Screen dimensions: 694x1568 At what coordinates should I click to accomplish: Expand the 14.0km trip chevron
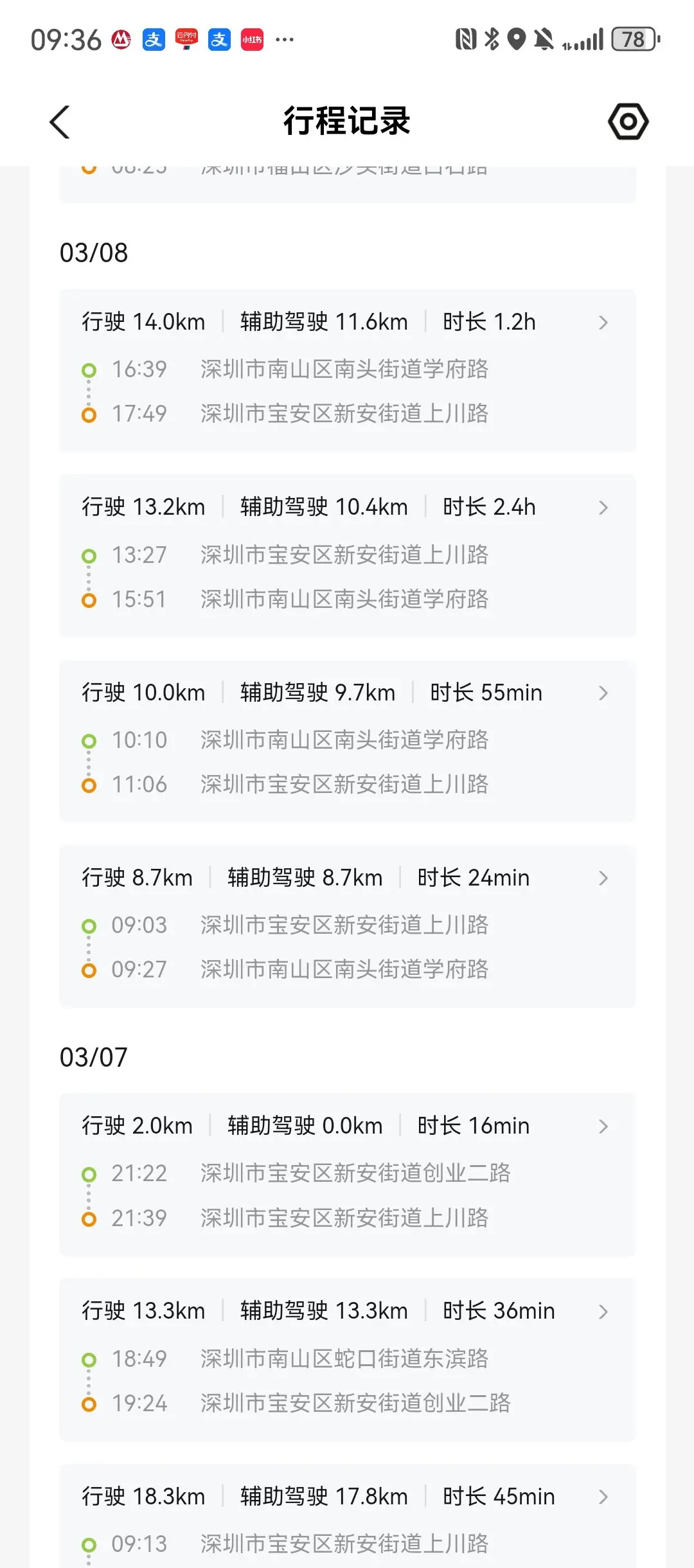coord(603,322)
